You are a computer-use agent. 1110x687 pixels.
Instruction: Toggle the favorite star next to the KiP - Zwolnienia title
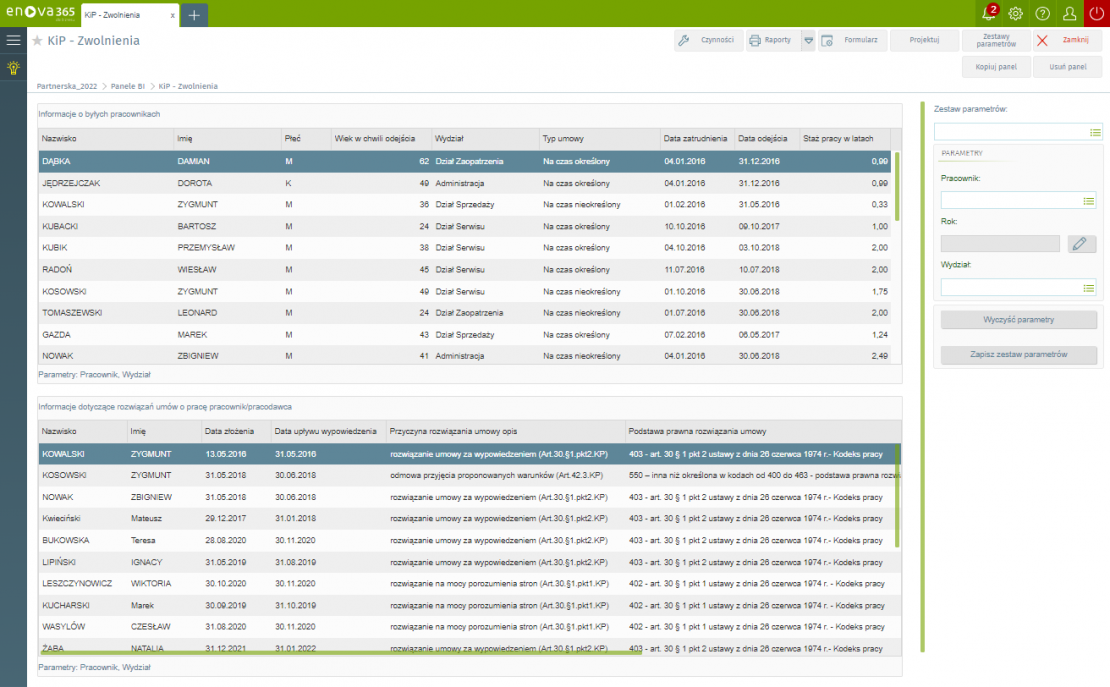click(38, 41)
